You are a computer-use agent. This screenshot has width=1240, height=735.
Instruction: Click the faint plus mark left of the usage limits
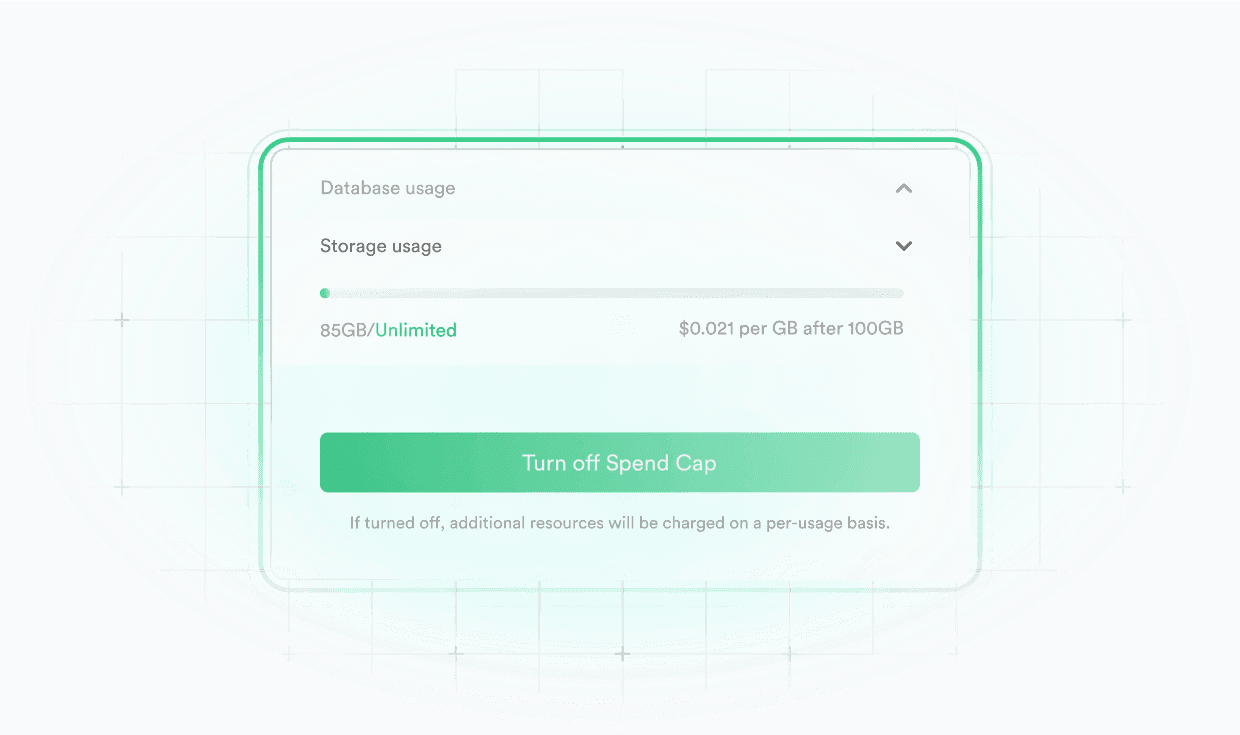[122, 320]
